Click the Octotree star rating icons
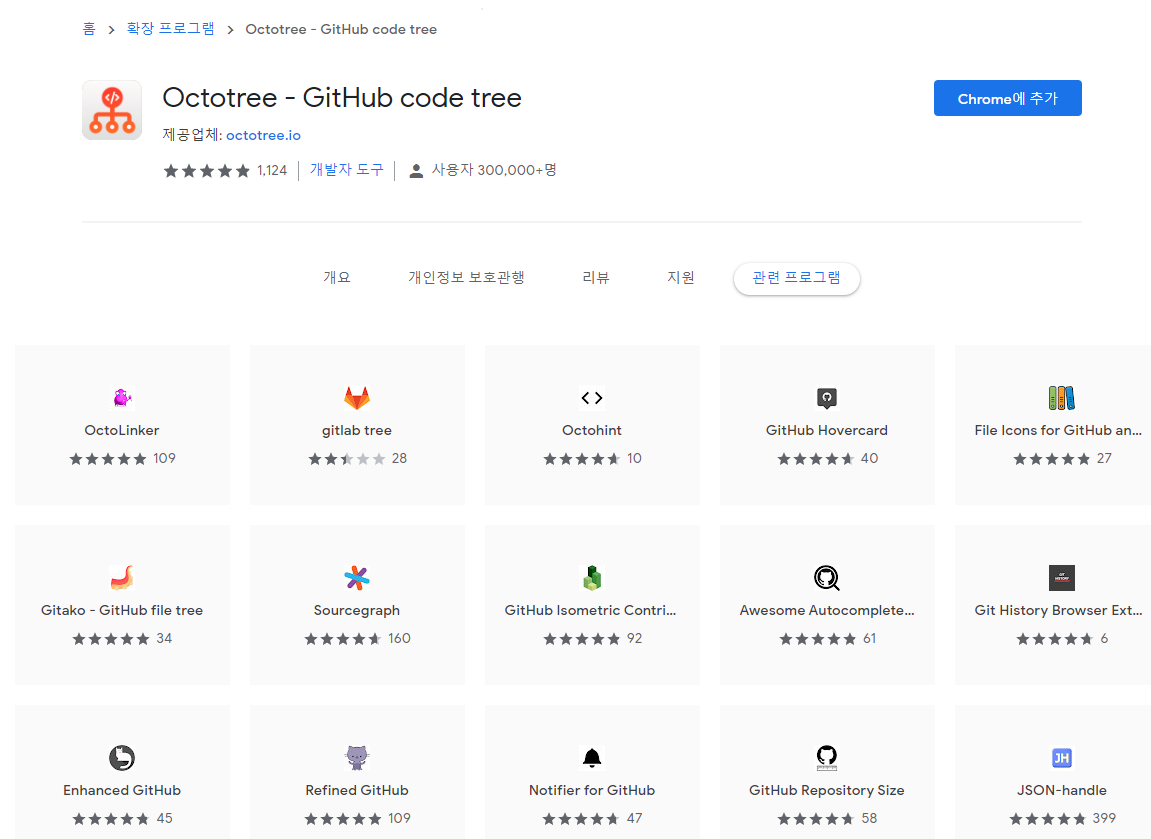Image resolution: width=1151 pixels, height=839 pixels. [x=207, y=171]
